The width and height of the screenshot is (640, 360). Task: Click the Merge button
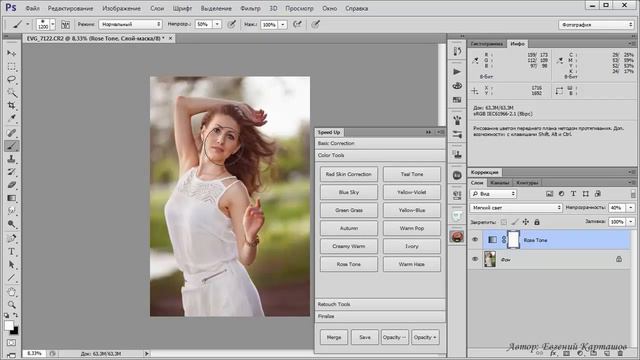click(334, 337)
